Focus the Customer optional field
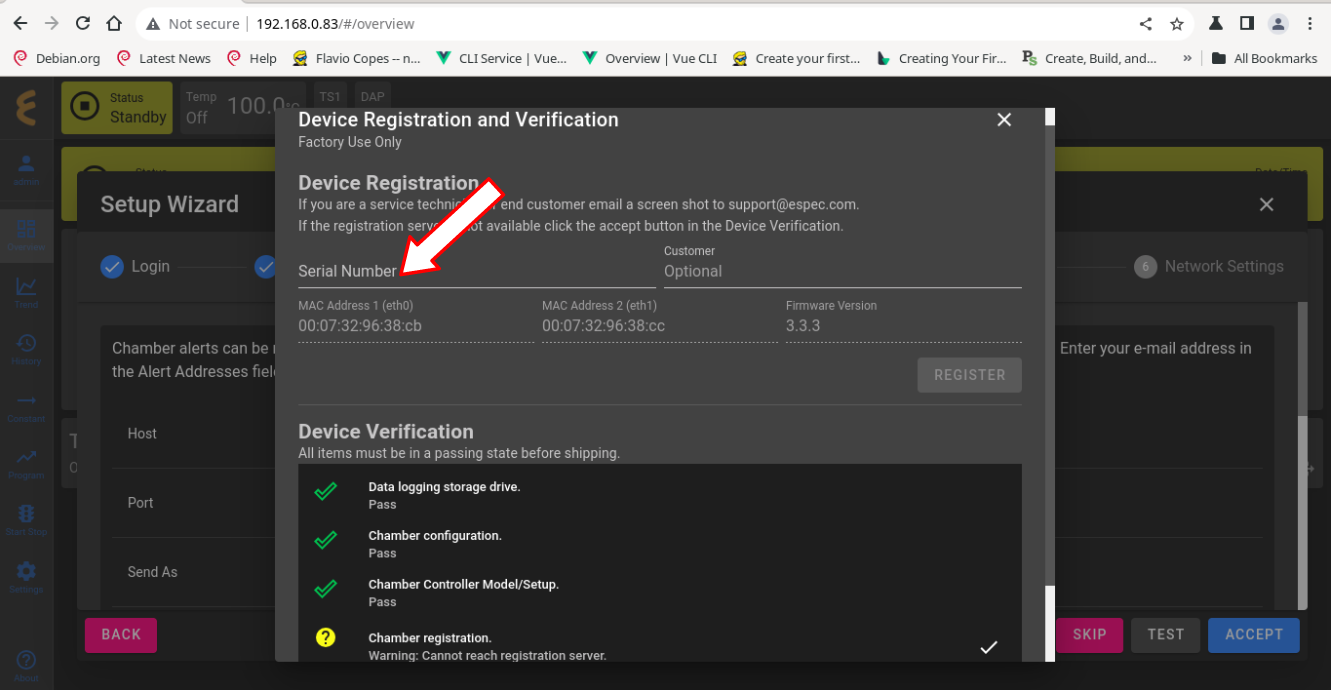The height and width of the screenshot is (690, 1332). point(843,271)
